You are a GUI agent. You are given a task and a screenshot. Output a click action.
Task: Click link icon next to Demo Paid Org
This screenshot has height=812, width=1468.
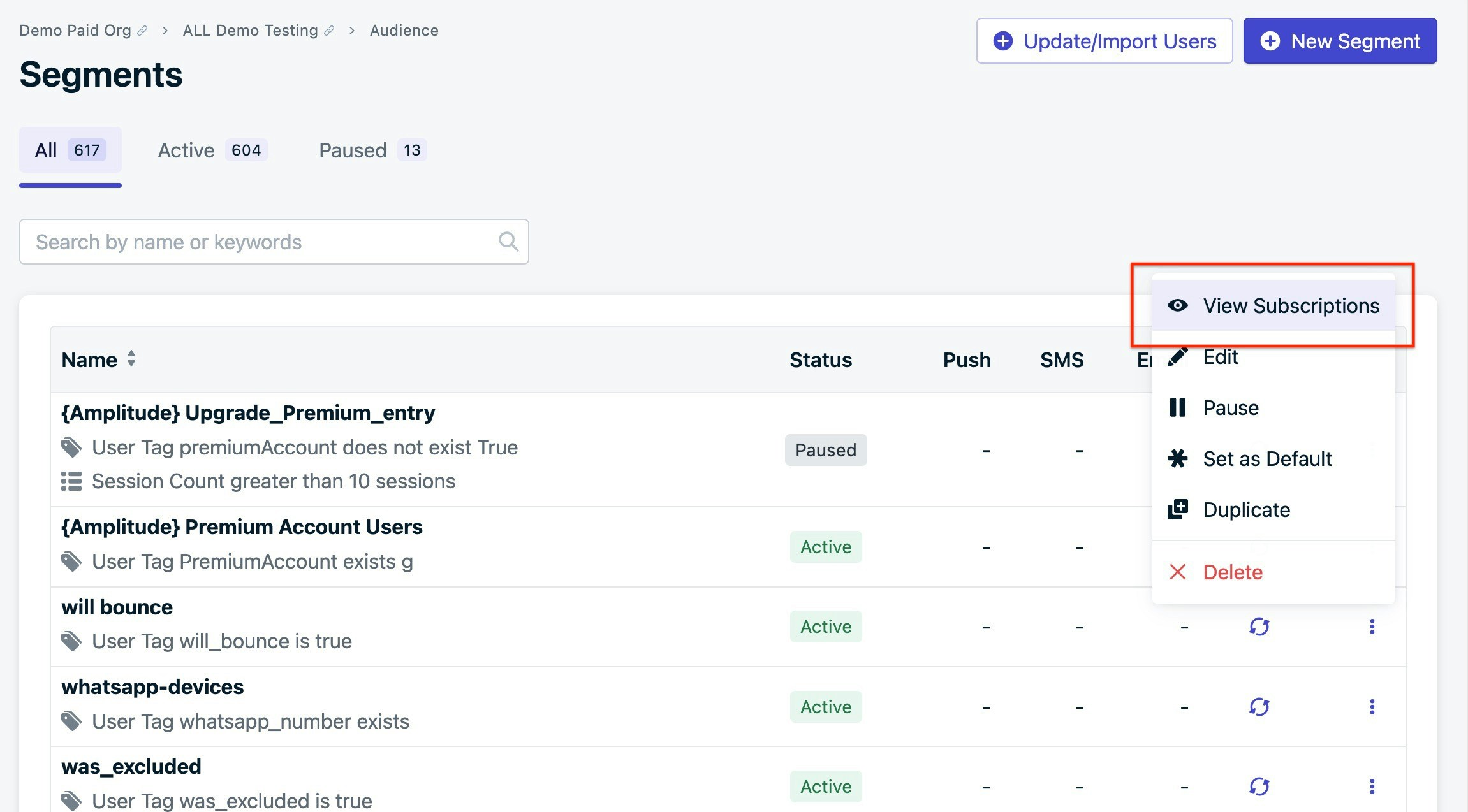(142, 31)
